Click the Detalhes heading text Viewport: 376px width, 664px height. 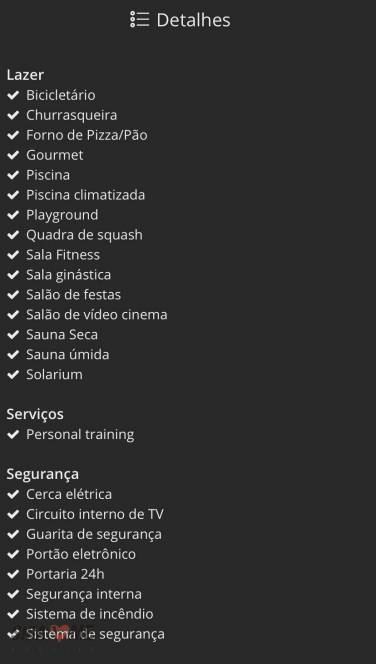tap(194, 20)
